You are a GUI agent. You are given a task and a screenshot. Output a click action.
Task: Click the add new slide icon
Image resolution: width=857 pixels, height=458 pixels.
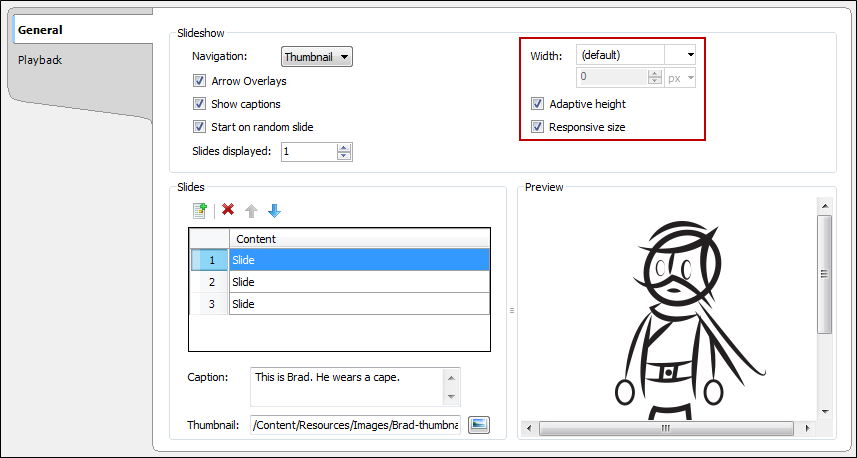click(x=200, y=210)
